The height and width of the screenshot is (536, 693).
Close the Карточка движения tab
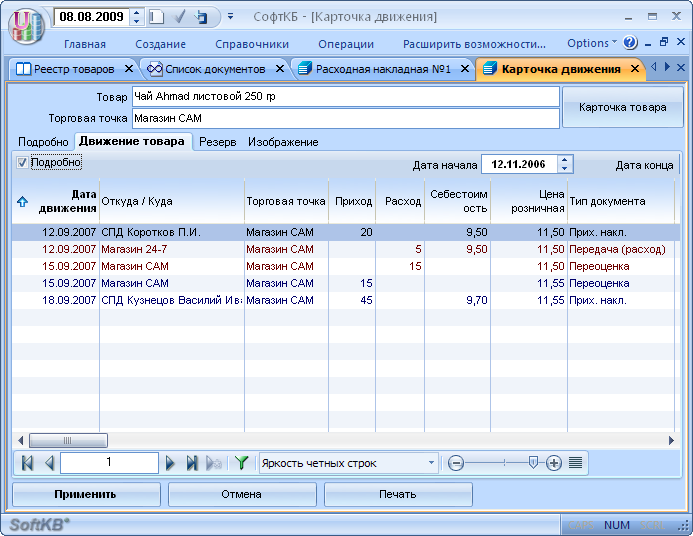coord(635,69)
